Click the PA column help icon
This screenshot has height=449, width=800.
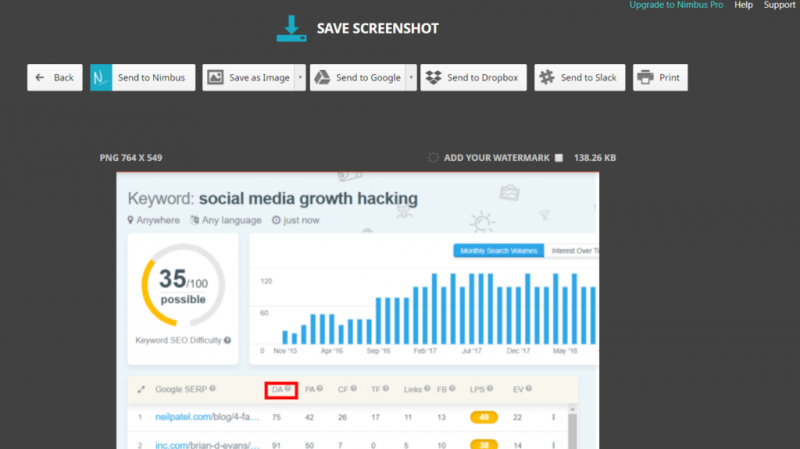[320, 389]
